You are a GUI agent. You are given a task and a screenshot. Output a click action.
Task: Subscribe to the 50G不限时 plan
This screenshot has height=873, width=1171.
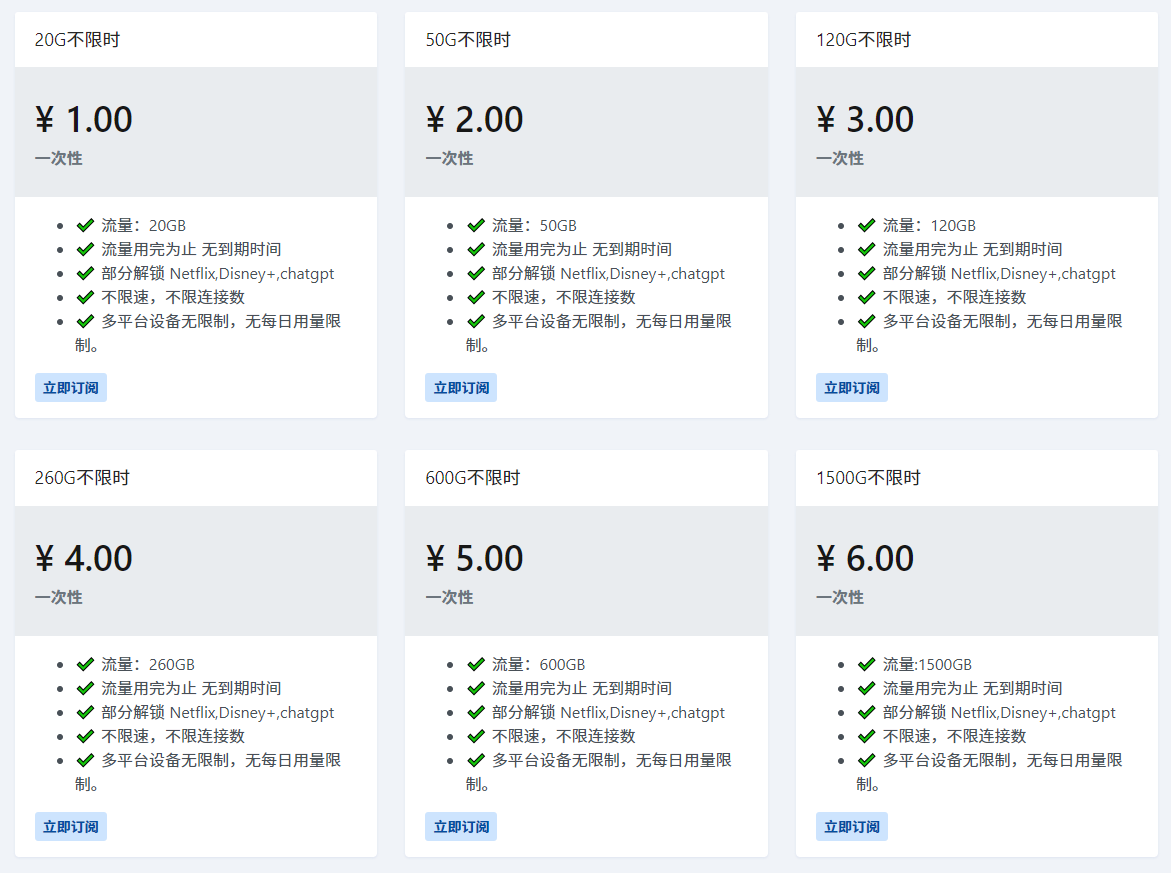point(461,388)
